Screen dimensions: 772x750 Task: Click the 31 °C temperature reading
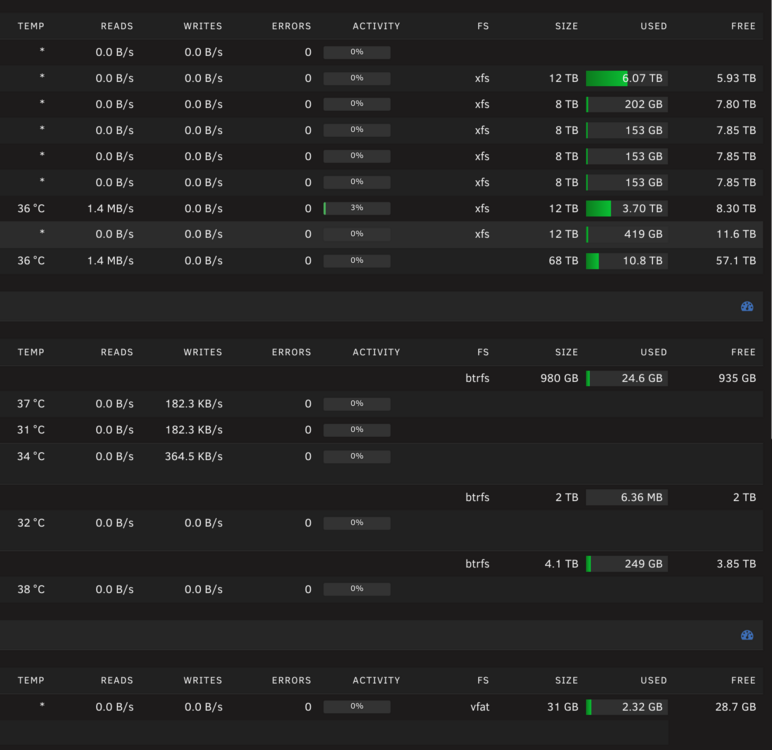pos(31,430)
